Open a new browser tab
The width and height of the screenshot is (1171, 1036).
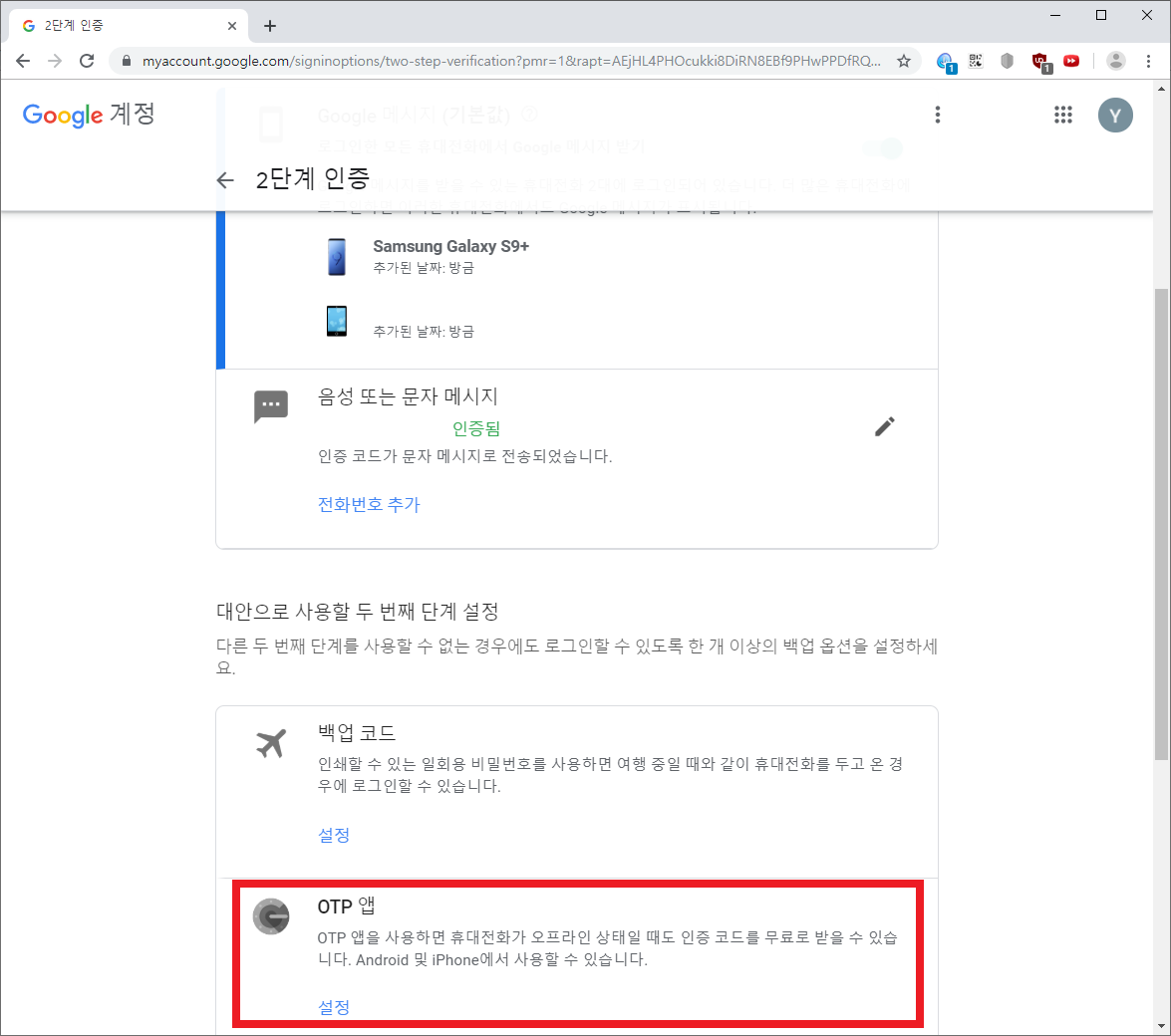pyautogui.click(x=270, y=26)
